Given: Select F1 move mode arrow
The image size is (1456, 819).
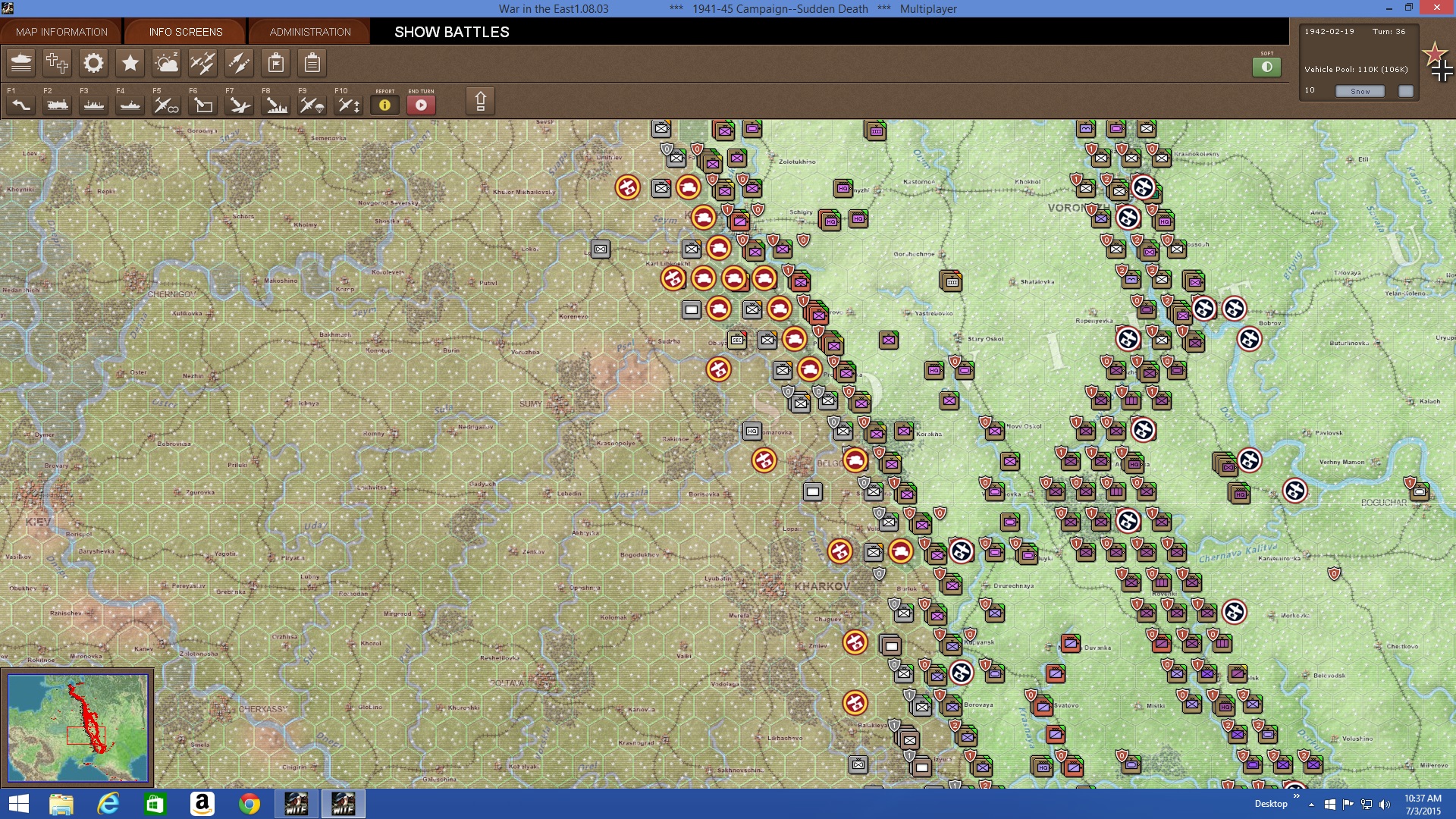Looking at the screenshot, I should tap(21, 105).
